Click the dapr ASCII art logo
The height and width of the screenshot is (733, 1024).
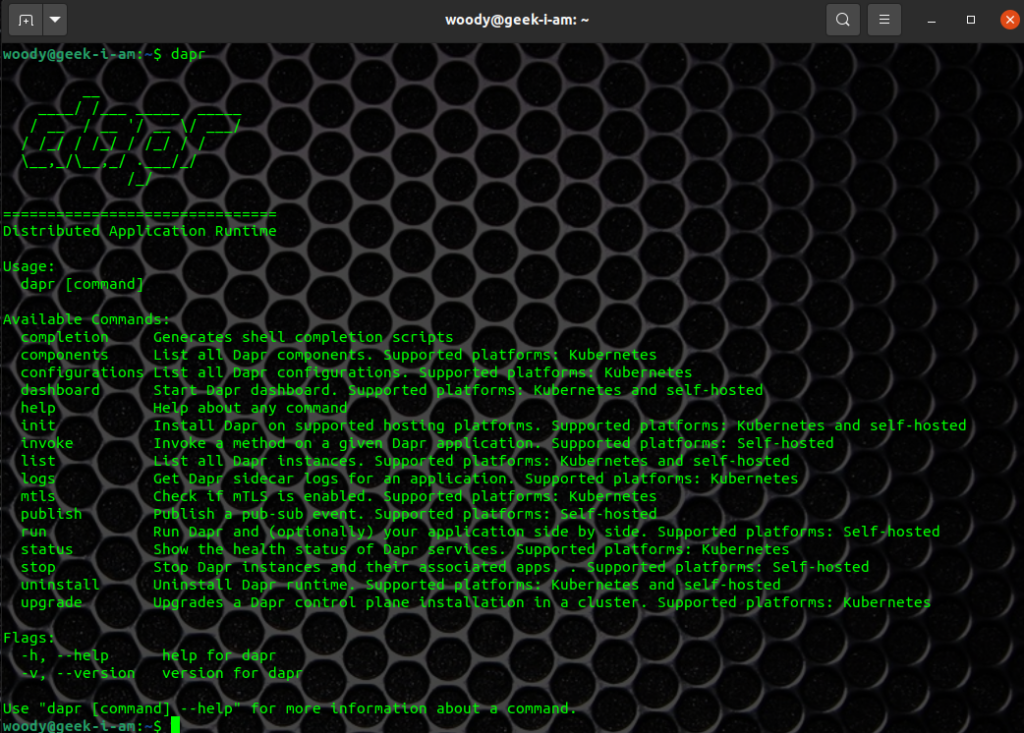click(x=131, y=142)
